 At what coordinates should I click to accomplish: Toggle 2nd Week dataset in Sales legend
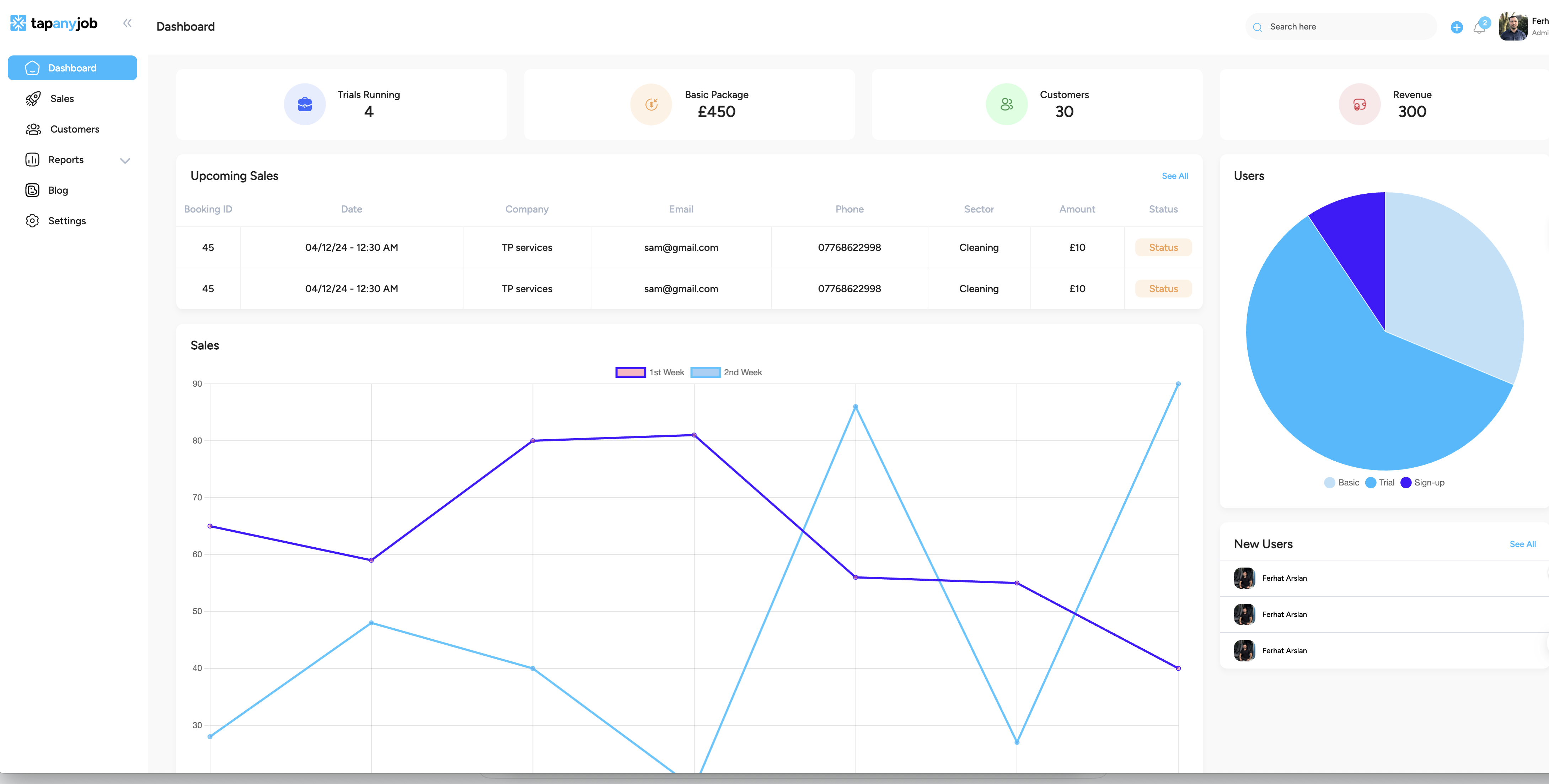coord(726,372)
